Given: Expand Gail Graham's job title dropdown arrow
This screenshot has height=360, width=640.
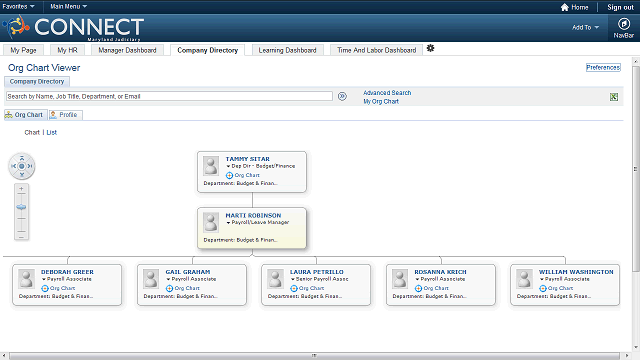Looking at the screenshot, I should (x=168, y=280).
